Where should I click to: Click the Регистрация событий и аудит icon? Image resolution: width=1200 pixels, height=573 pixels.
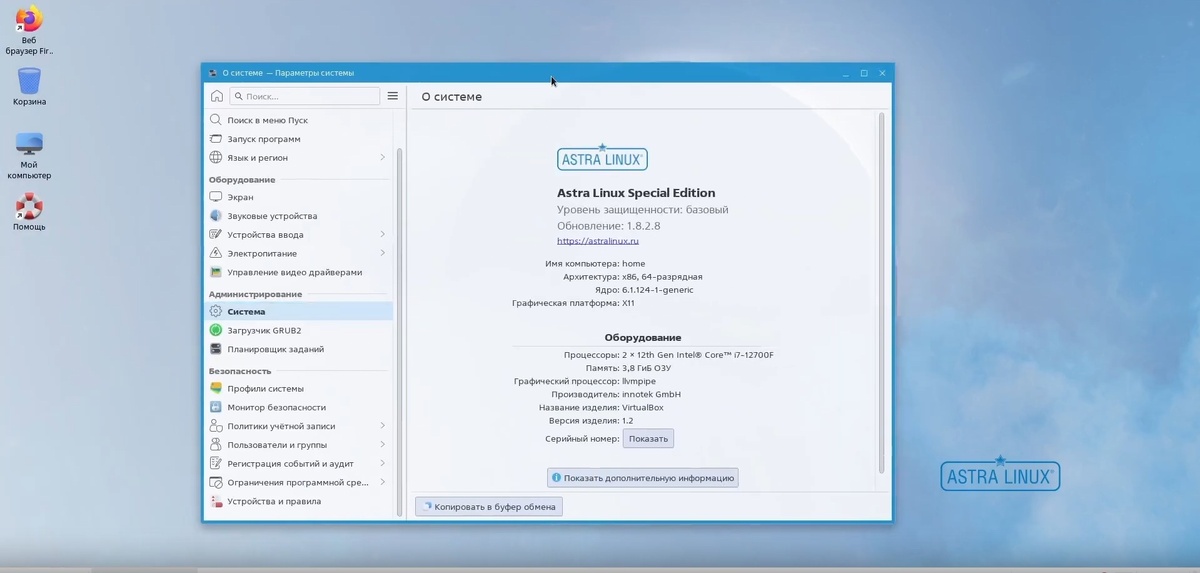pyautogui.click(x=216, y=463)
